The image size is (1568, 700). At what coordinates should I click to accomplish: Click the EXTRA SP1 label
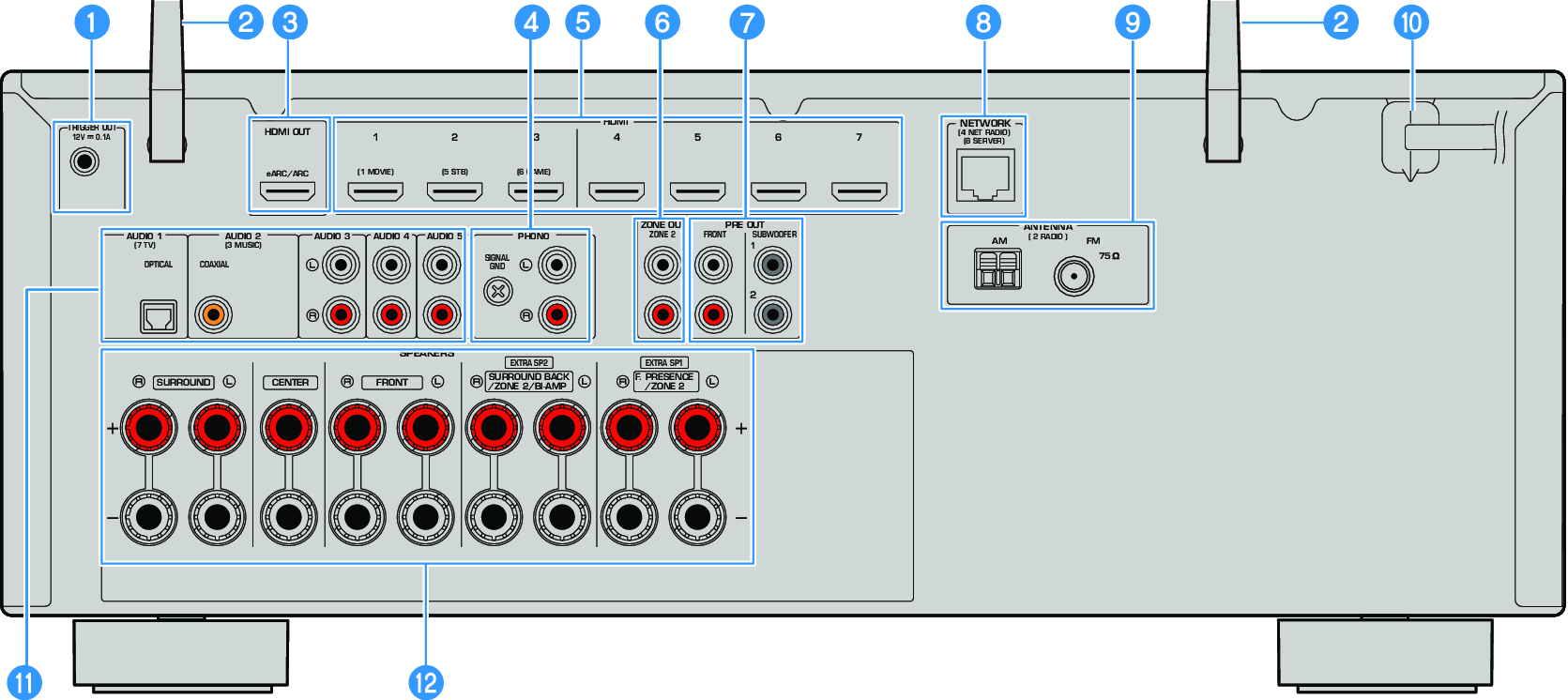663,362
